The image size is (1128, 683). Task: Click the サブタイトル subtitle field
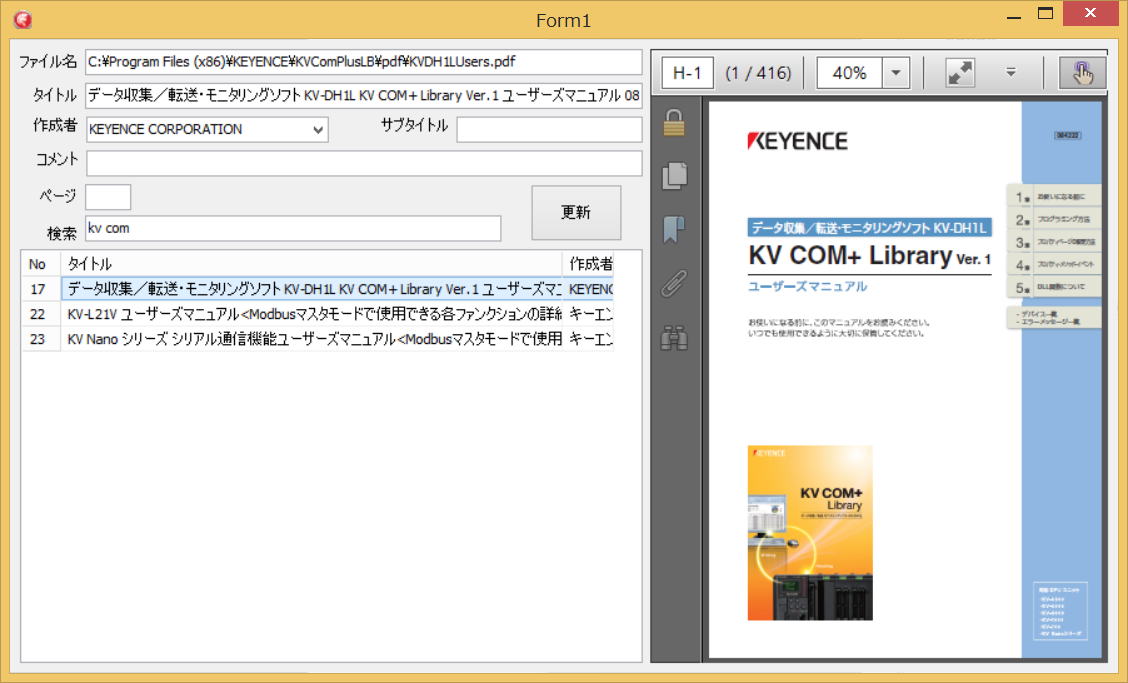coord(550,130)
